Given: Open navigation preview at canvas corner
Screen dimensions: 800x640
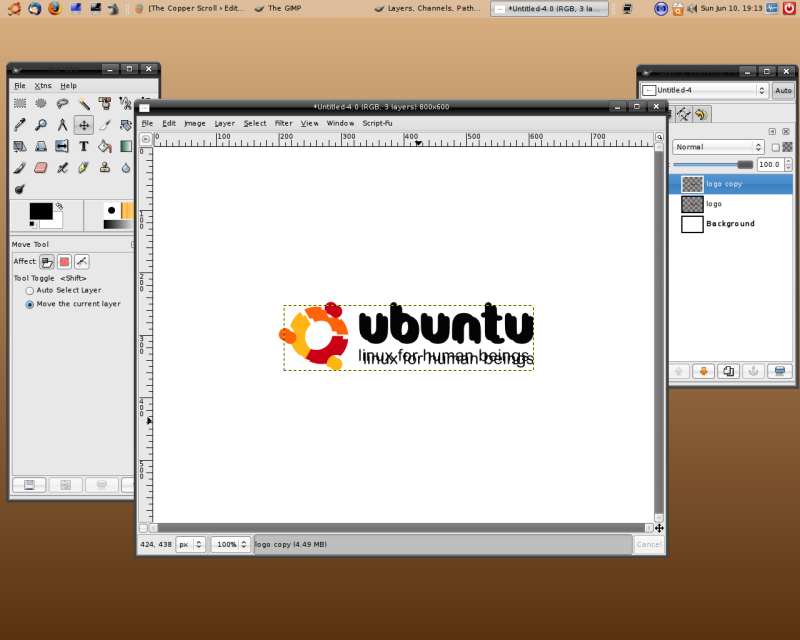Looking at the screenshot, I should pyautogui.click(x=659, y=528).
